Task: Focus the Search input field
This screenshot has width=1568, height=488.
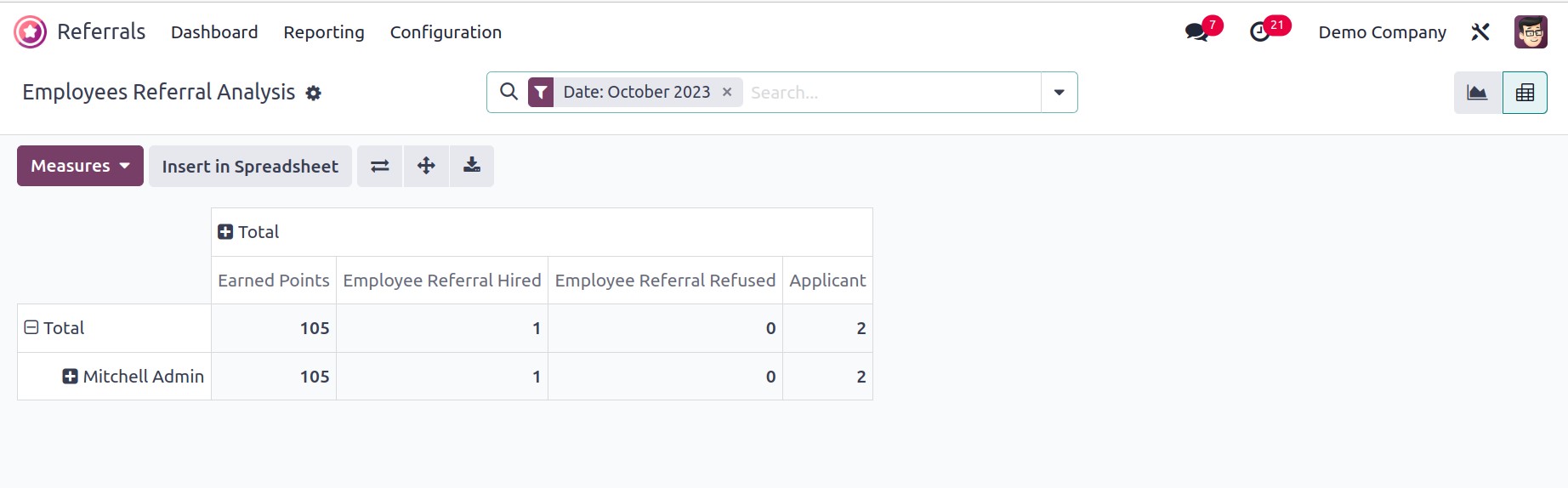Action: (x=892, y=93)
